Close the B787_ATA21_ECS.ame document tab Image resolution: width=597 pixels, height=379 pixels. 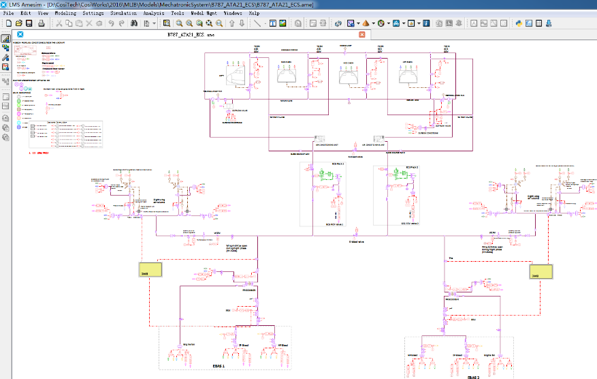point(362,34)
